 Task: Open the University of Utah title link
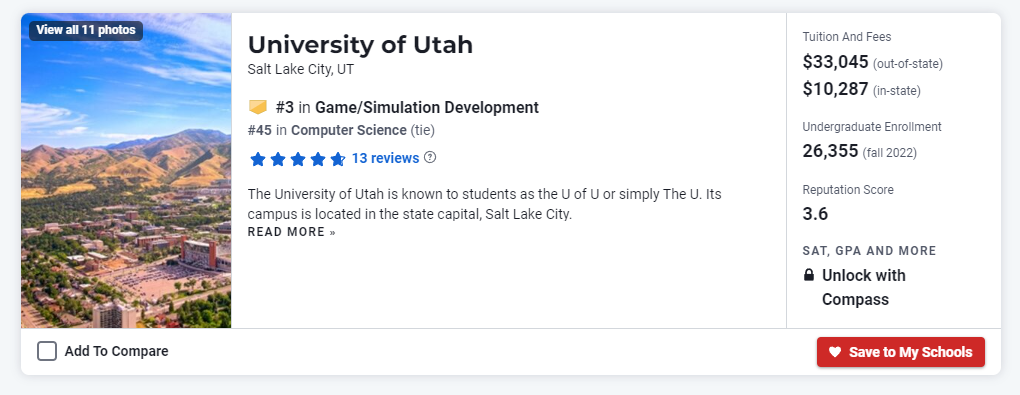tap(360, 45)
